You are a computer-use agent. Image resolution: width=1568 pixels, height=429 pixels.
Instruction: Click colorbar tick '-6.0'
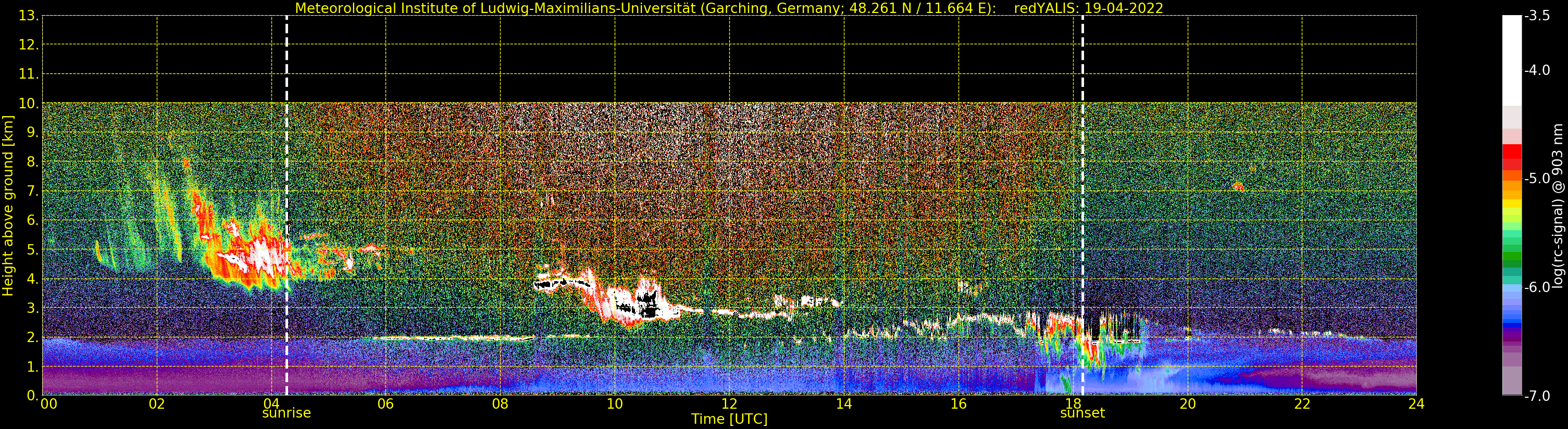1537,287
